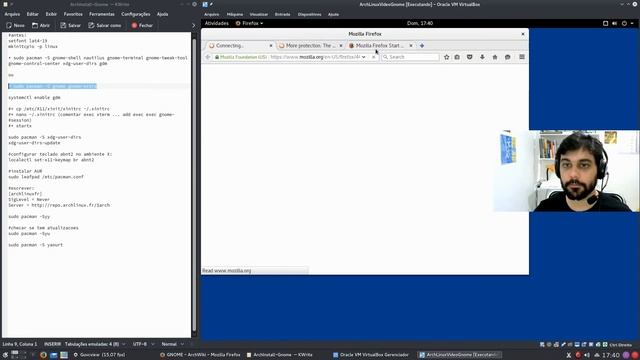
Task: Open VirtualBox Arquivo menu
Action: click(x=211, y=14)
